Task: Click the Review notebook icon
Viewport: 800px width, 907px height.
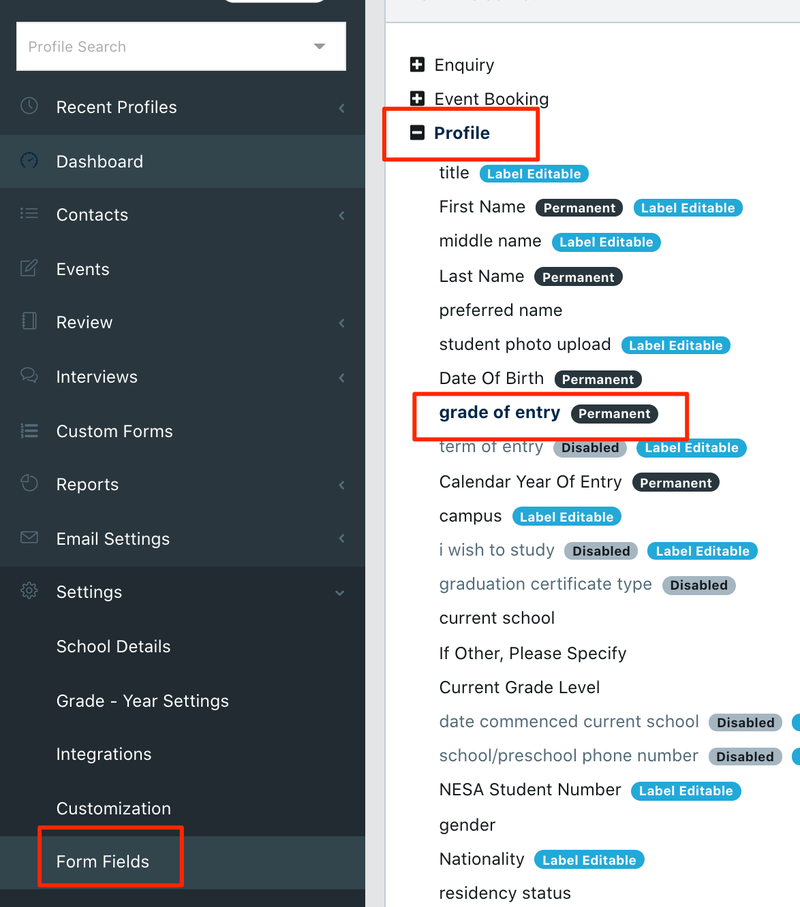Action: [29, 322]
